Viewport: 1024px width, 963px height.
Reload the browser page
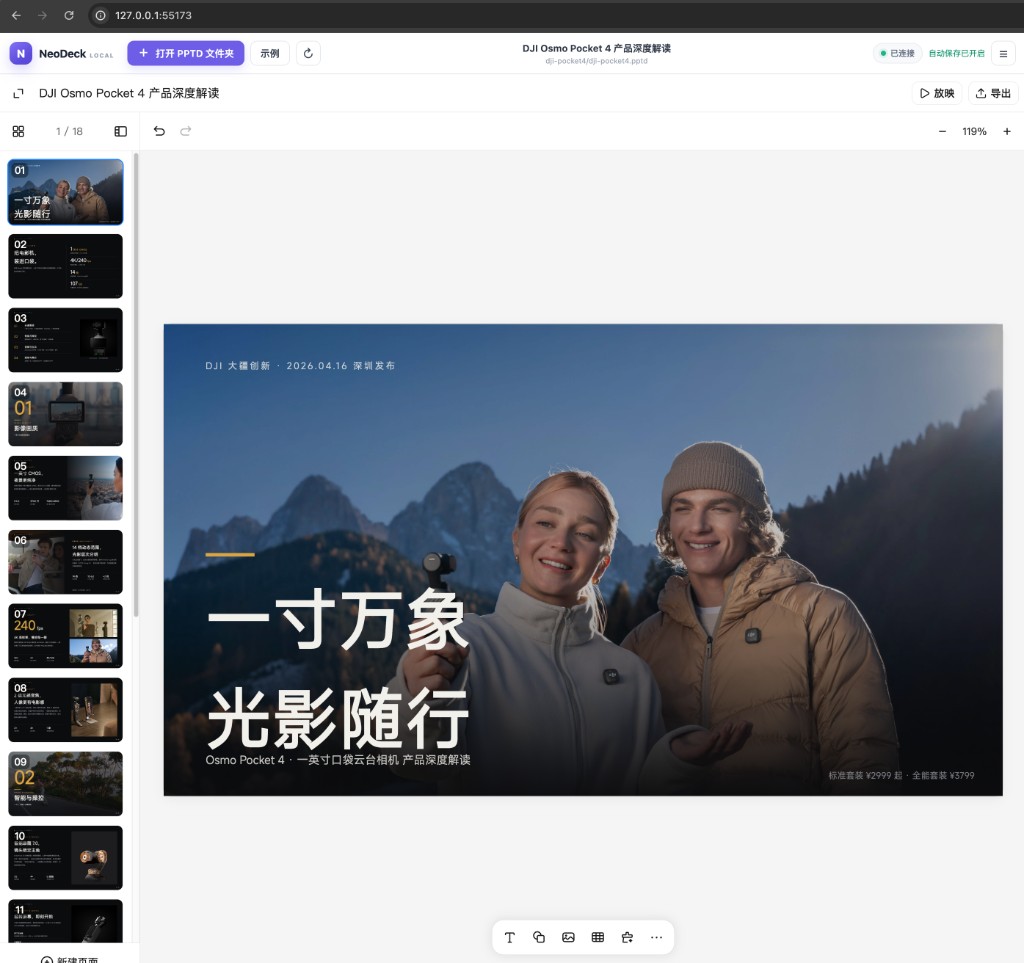coord(69,15)
